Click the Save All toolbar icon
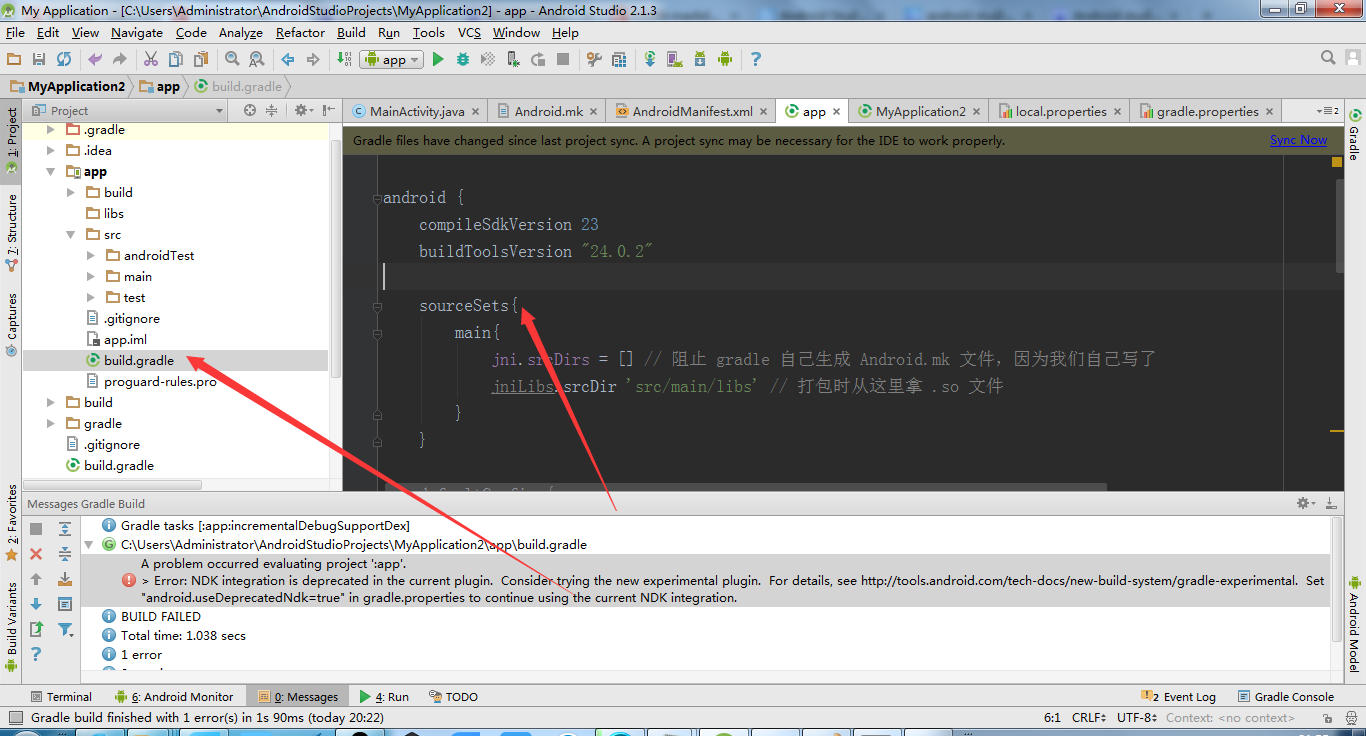 click(x=39, y=60)
